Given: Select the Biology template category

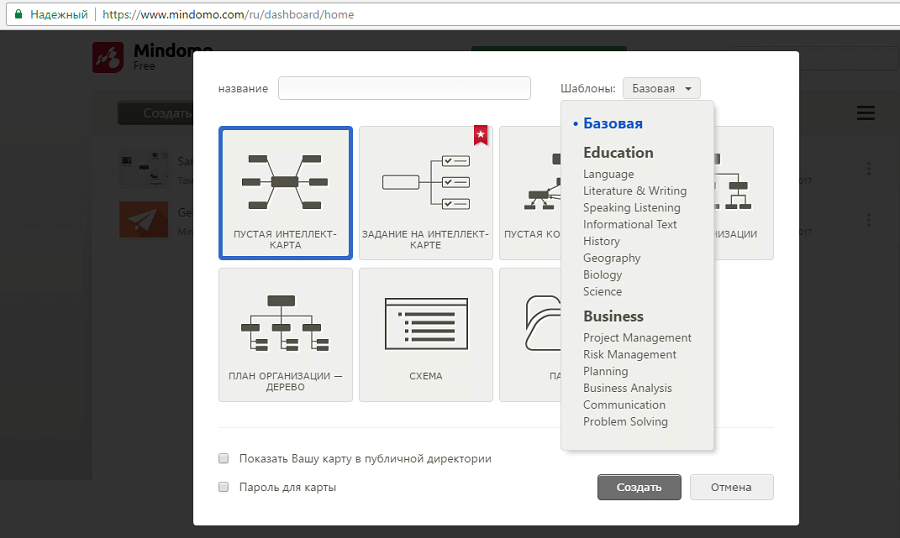Looking at the screenshot, I should [603, 274].
